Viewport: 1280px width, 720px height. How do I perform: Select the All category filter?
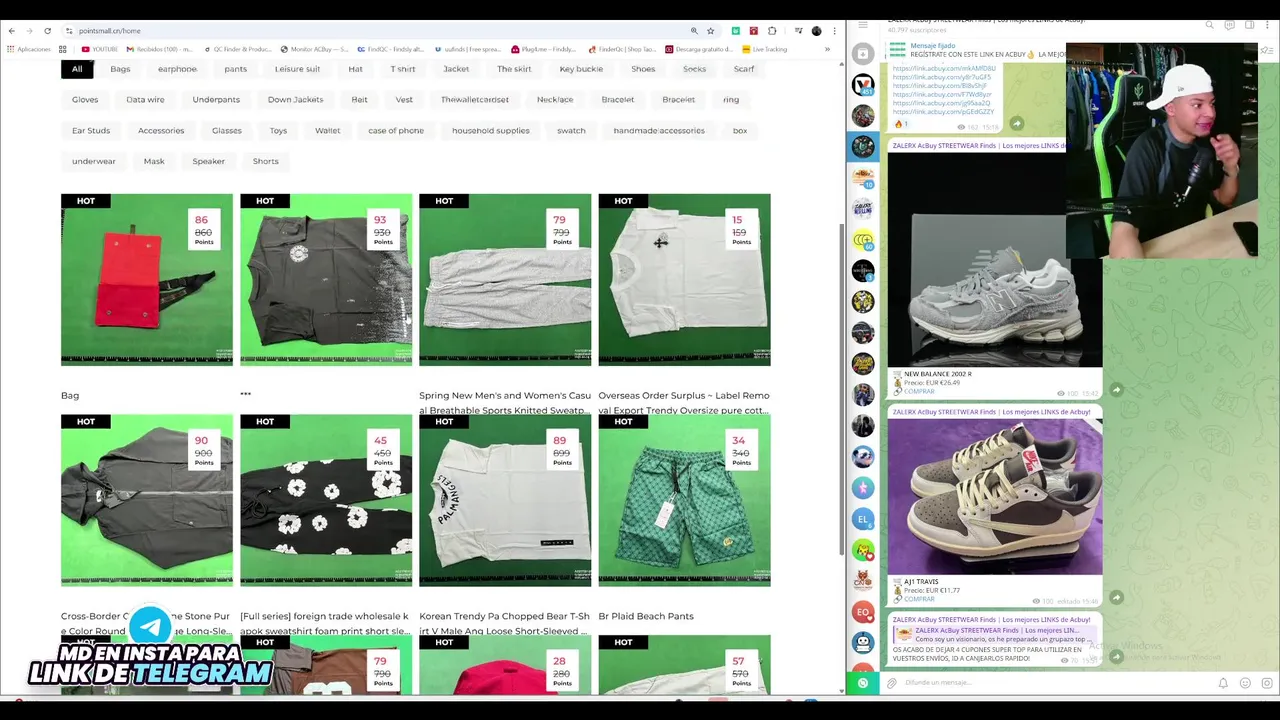tap(77, 69)
